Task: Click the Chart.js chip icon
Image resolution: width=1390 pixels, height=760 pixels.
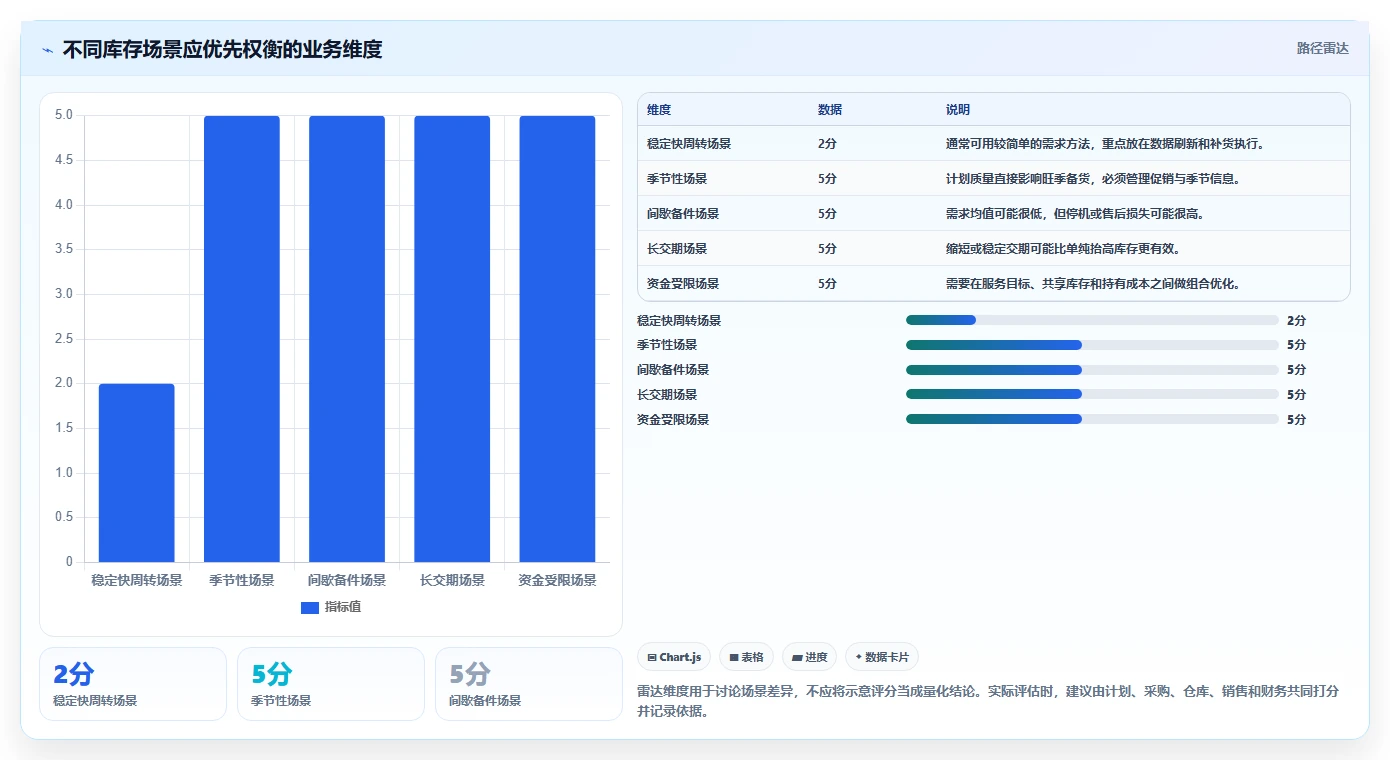Action: click(652, 657)
